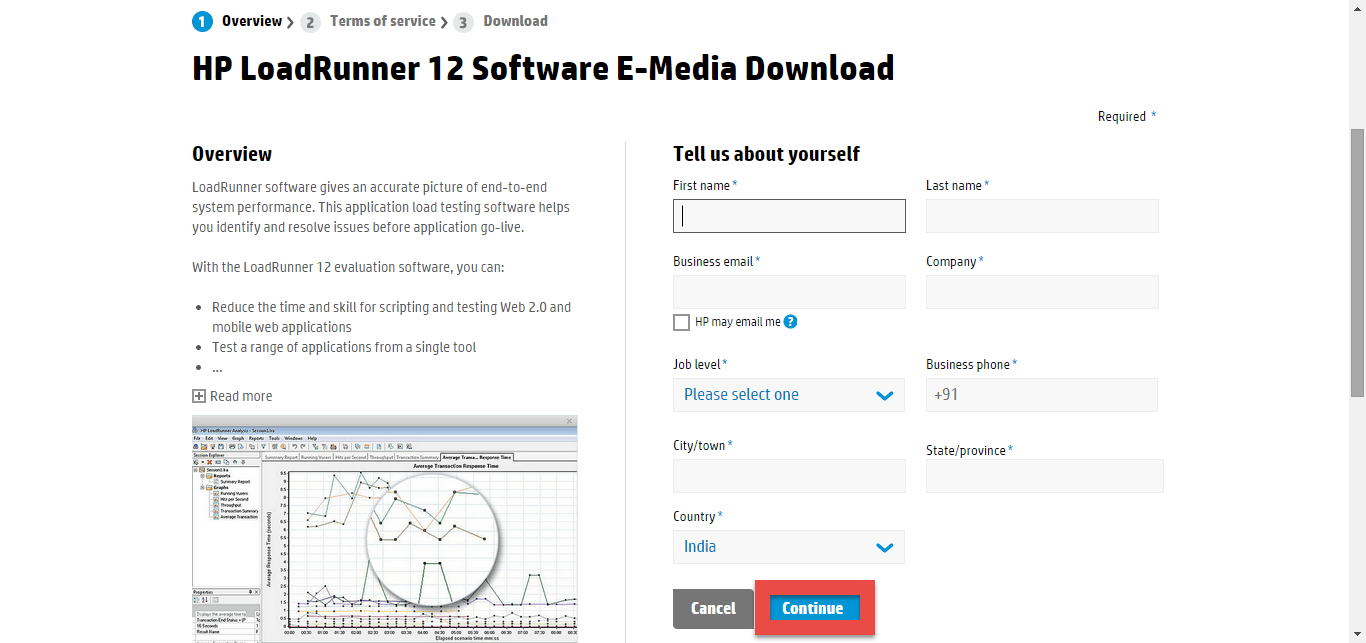Click the Job level dropdown arrow icon
The height and width of the screenshot is (643, 1366).
click(x=884, y=395)
